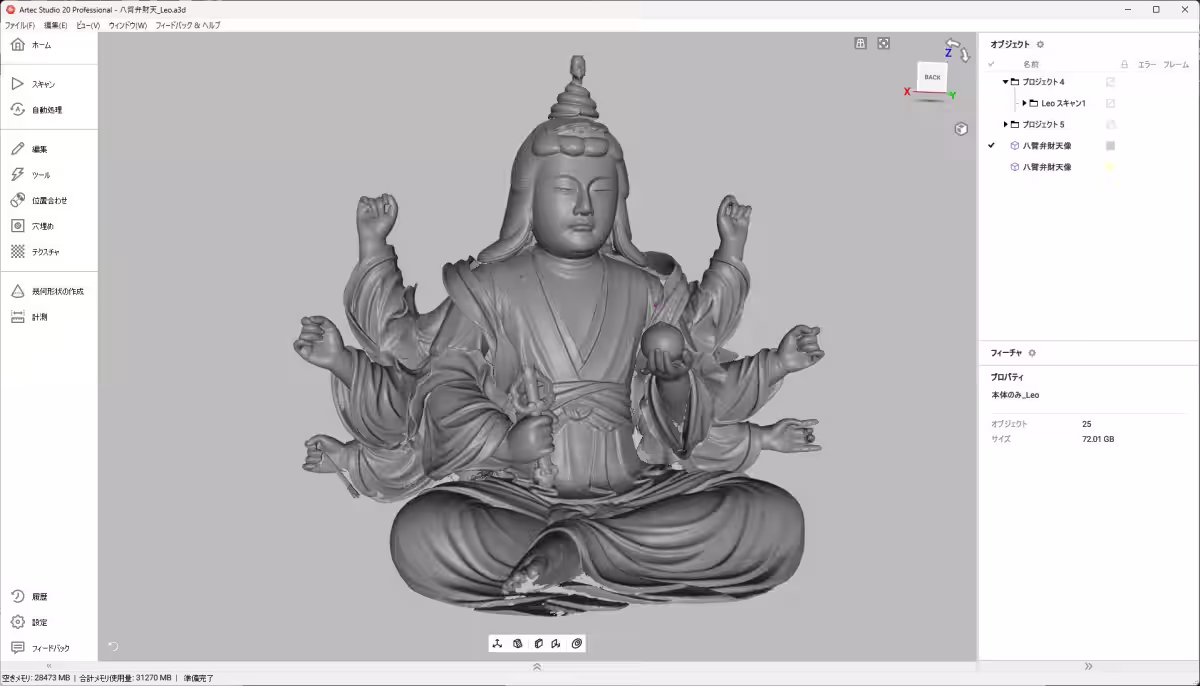Click status icon on プロジェクト 4 row
This screenshot has width=1200, height=686.
(x=1110, y=82)
